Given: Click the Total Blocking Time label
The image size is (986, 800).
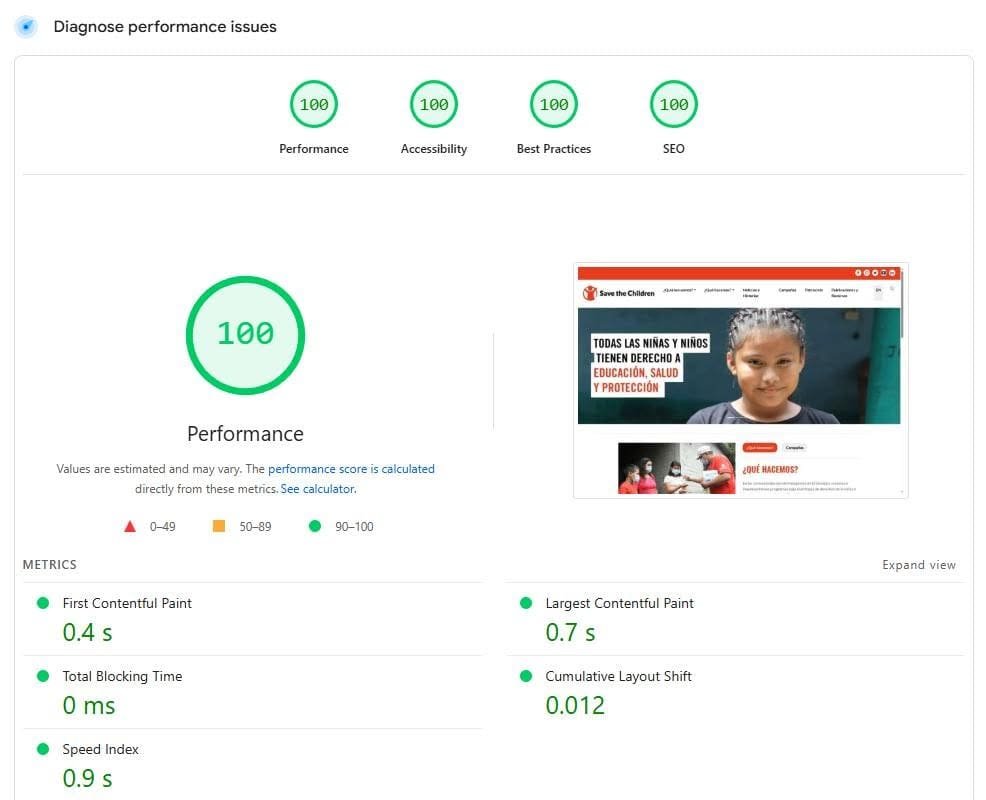Looking at the screenshot, I should [122, 676].
